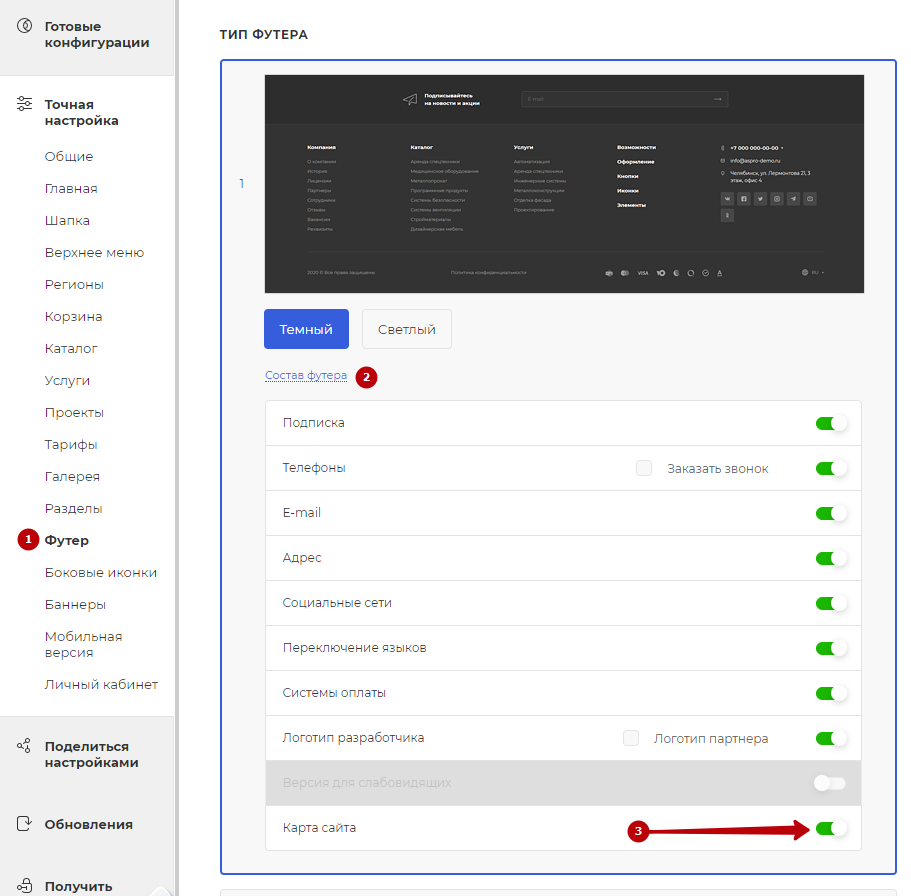Select Разделы in the sidebar
Screen dimensions: 911x896
(x=73, y=508)
